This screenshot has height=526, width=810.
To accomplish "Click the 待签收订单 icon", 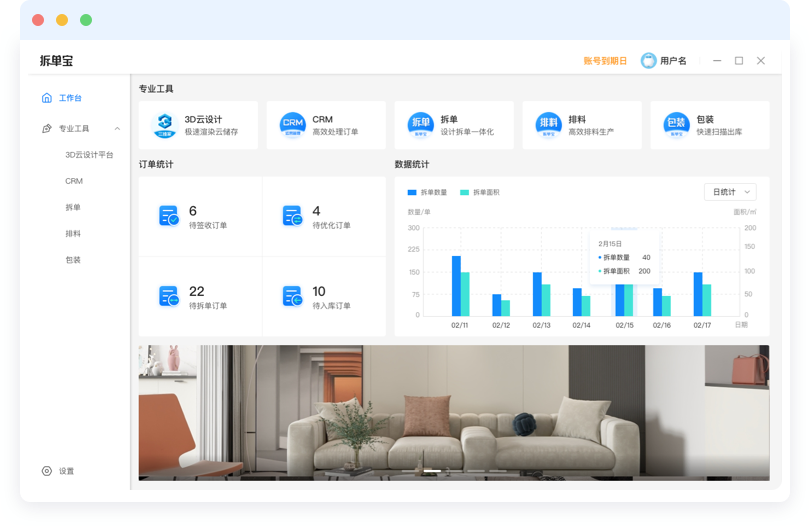I will tap(169, 216).
